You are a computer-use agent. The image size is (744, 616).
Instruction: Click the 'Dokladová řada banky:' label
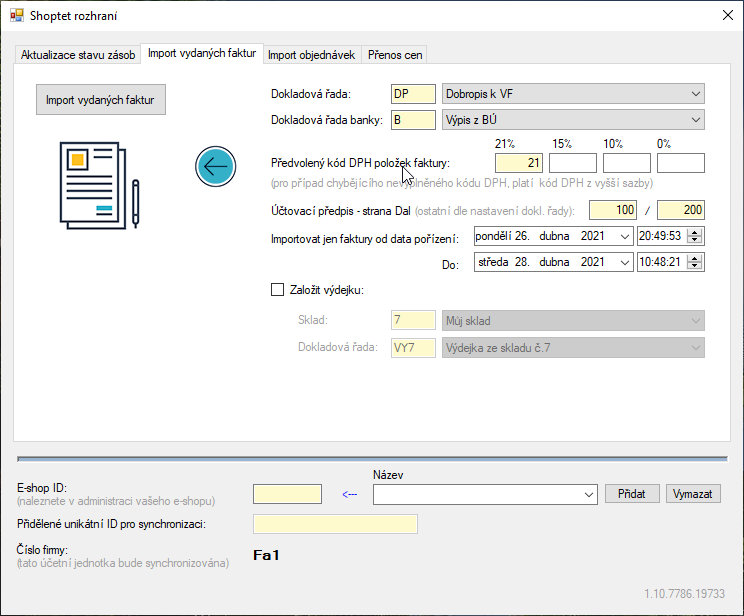(x=326, y=120)
